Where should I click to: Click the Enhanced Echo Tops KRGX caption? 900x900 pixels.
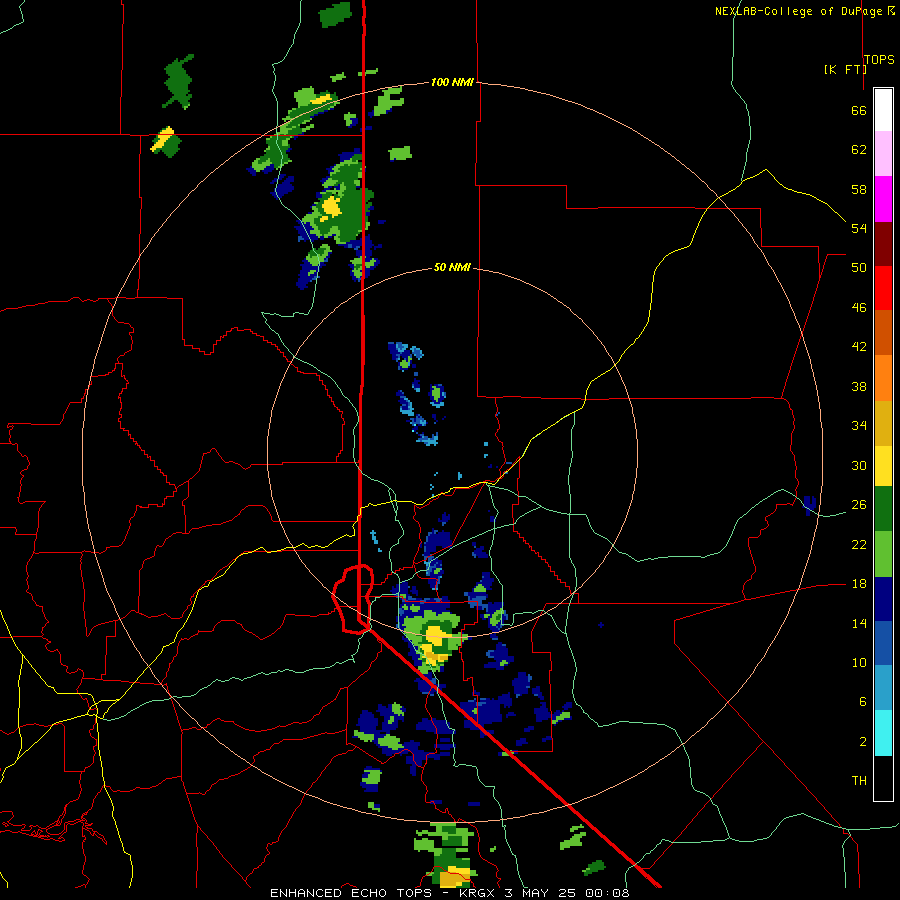tap(449, 893)
